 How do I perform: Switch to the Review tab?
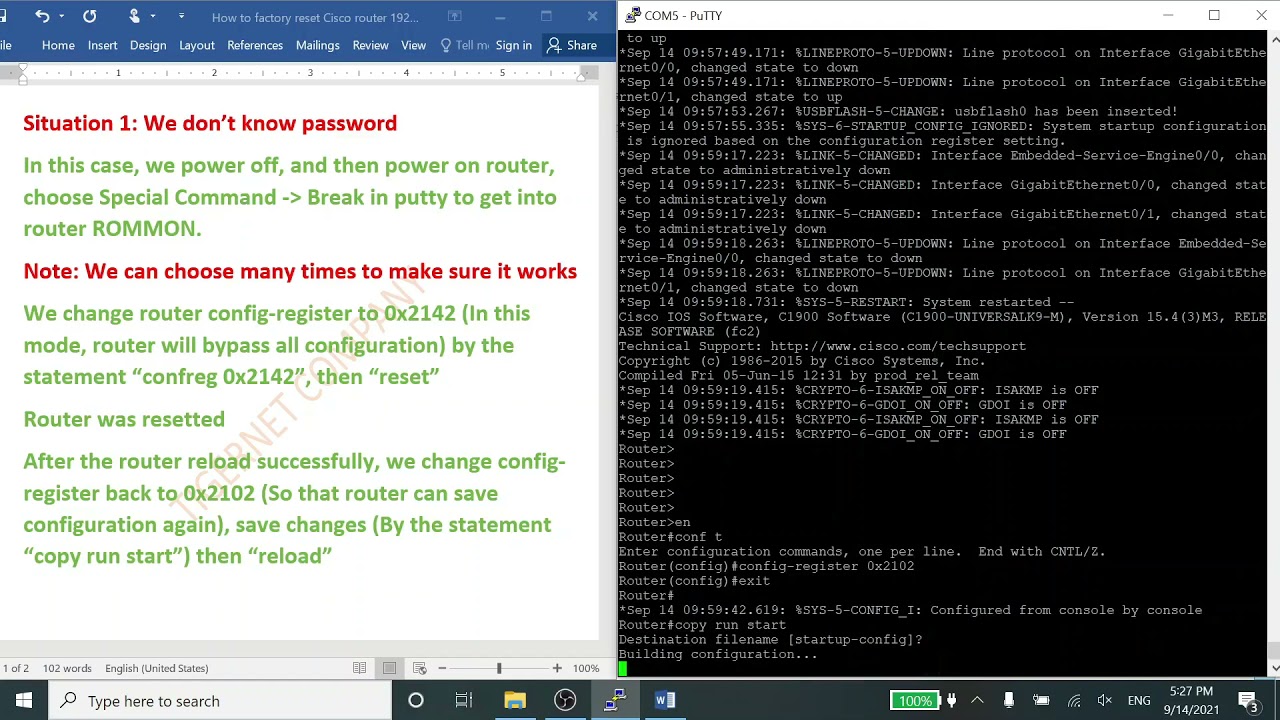(370, 45)
